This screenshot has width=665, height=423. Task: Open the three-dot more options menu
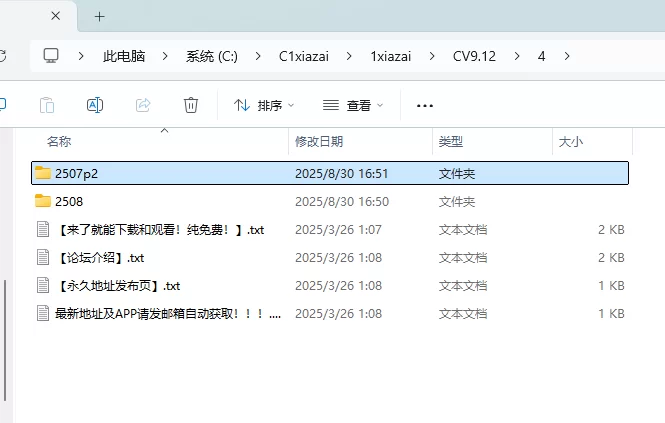coord(425,106)
